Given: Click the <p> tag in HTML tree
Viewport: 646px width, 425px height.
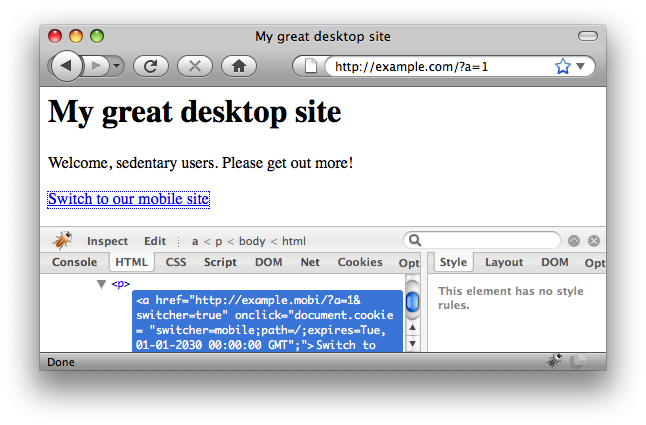Looking at the screenshot, I should coord(121,284).
